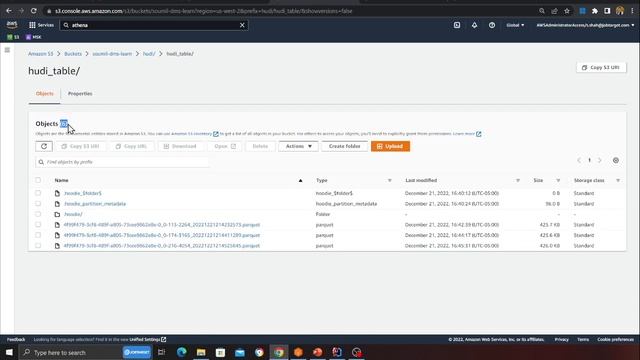Image resolution: width=640 pixels, height=360 pixels.
Task: Click the orange Upload button
Action: pos(390,146)
